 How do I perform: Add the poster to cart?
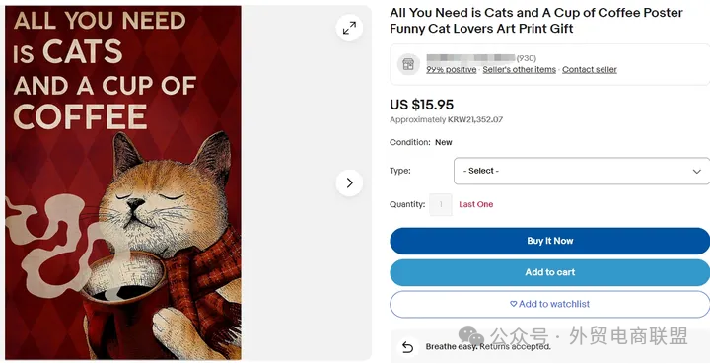pyautogui.click(x=550, y=272)
